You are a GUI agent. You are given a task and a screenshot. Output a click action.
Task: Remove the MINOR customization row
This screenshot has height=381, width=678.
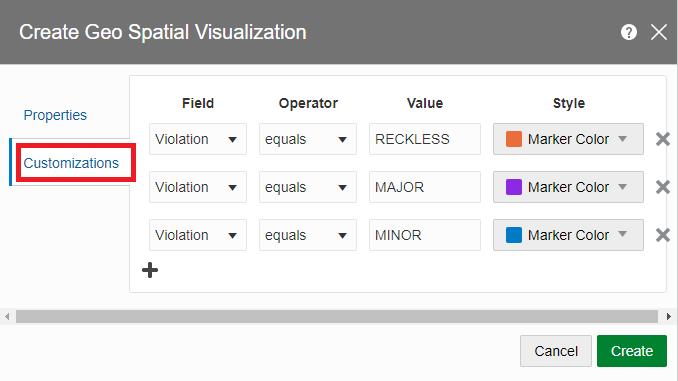(x=662, y=235)
